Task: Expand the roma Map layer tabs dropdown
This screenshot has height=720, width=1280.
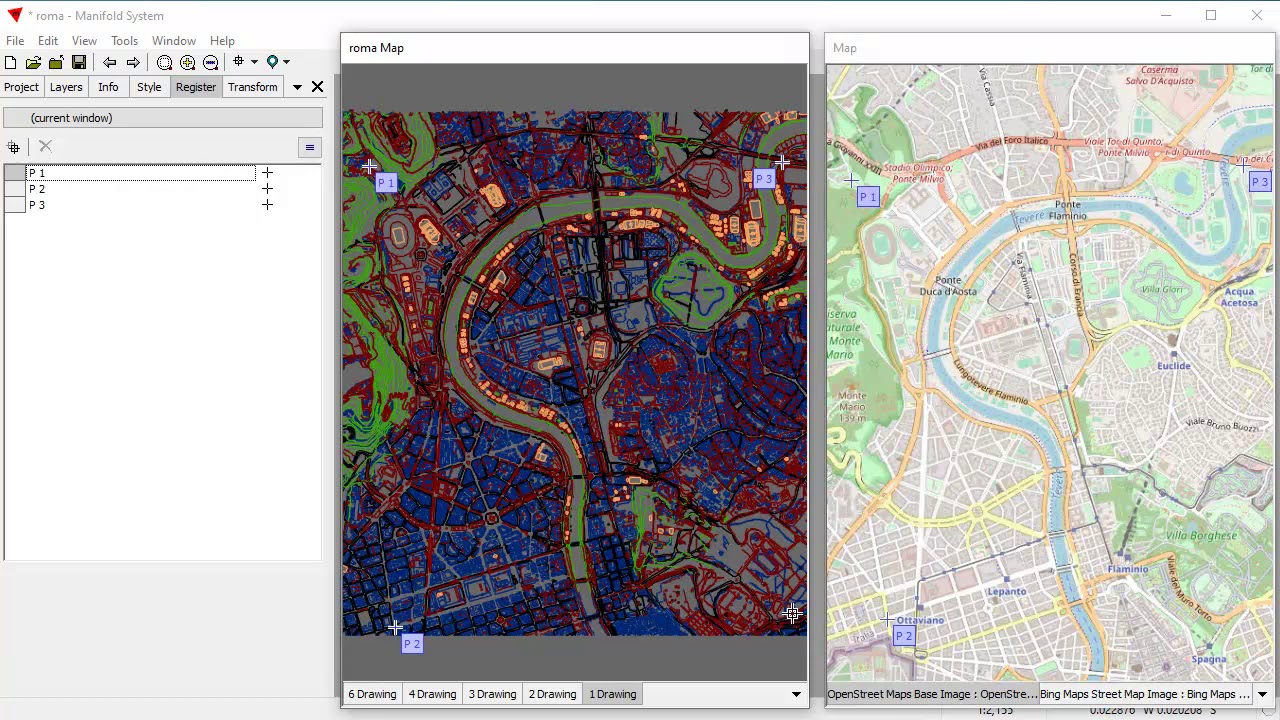Action: [796, 694]
